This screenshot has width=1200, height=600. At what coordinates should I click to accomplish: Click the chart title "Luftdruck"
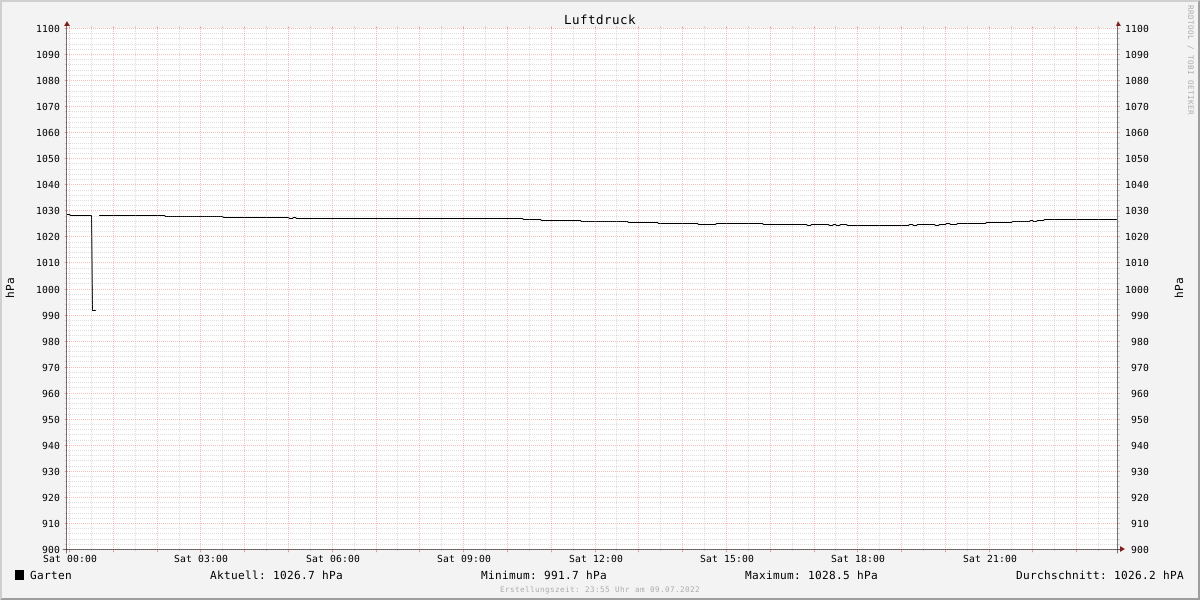click(600, 20)
